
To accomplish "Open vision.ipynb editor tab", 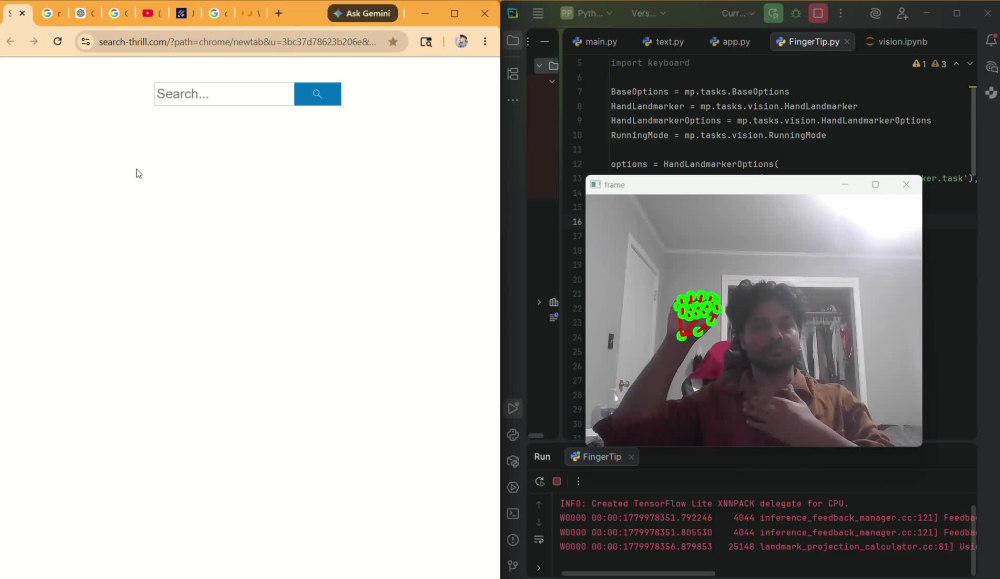I will tap(896, 41).
